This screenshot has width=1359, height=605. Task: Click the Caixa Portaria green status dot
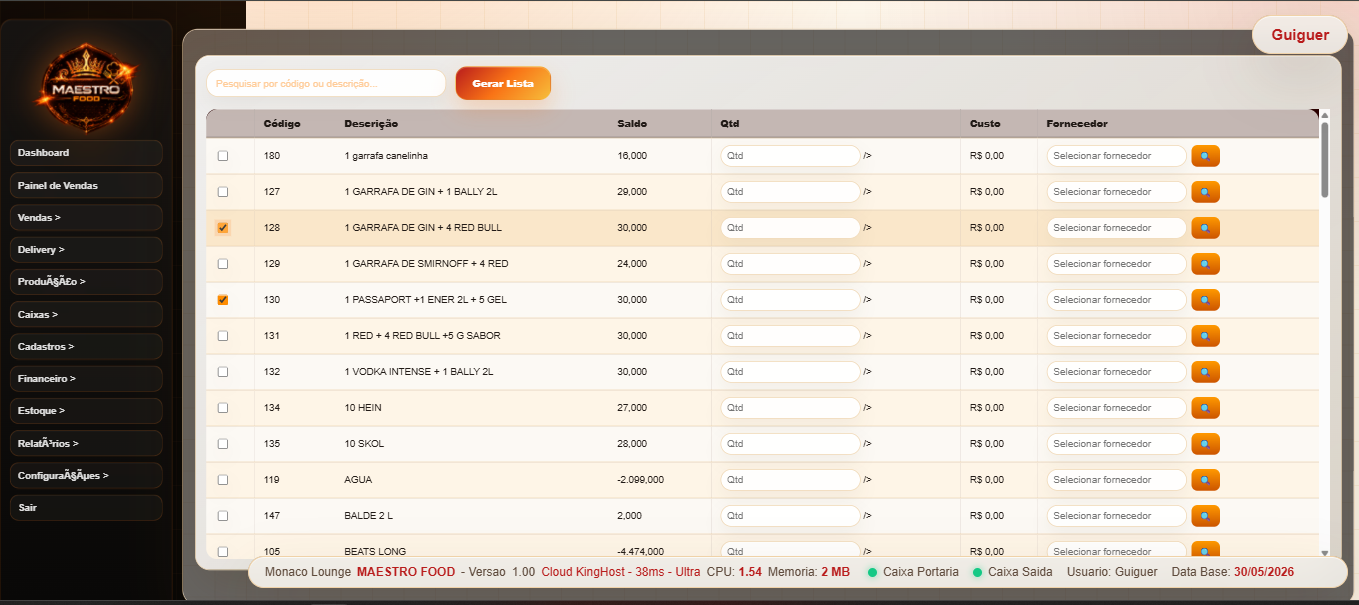tap(872, 572)
